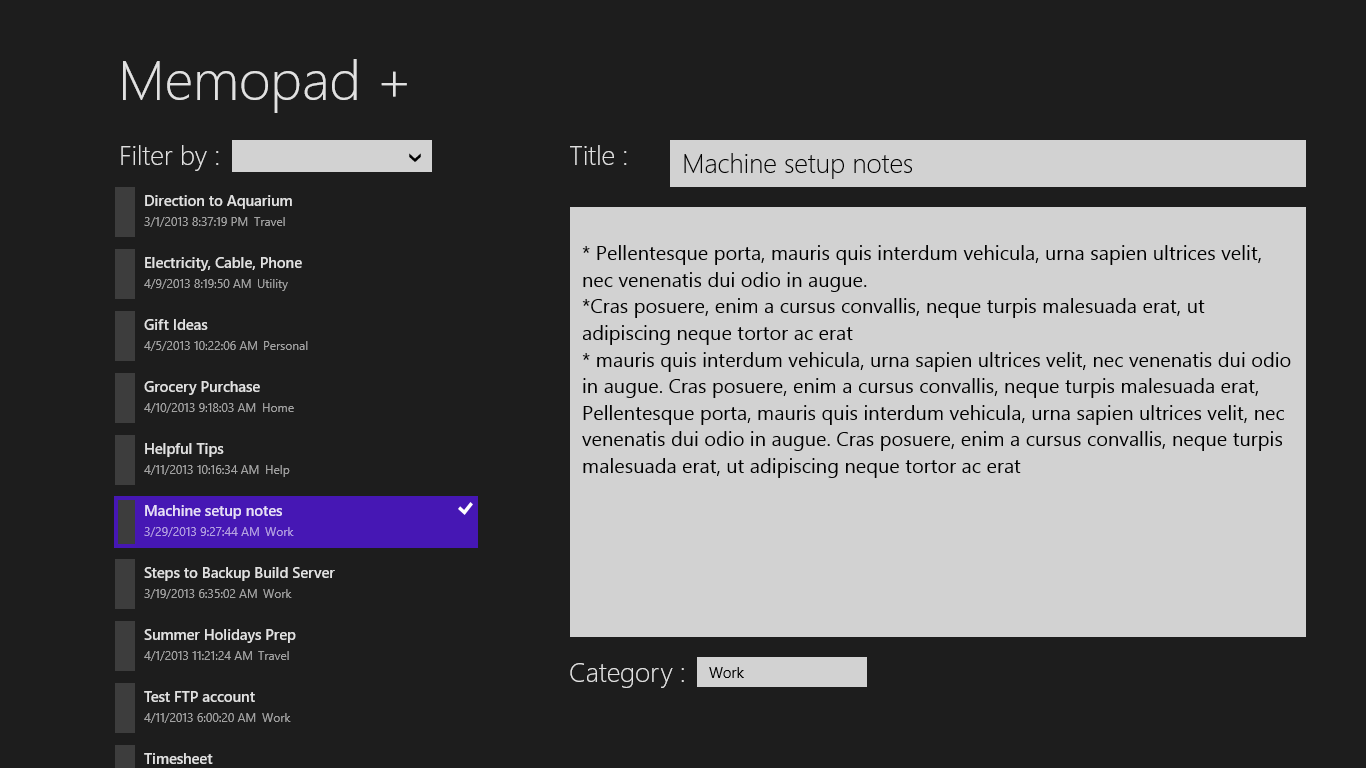Viewport: 1366px width, 768px height.
Task: Click inside the note body text area
Action: (937, 550)
